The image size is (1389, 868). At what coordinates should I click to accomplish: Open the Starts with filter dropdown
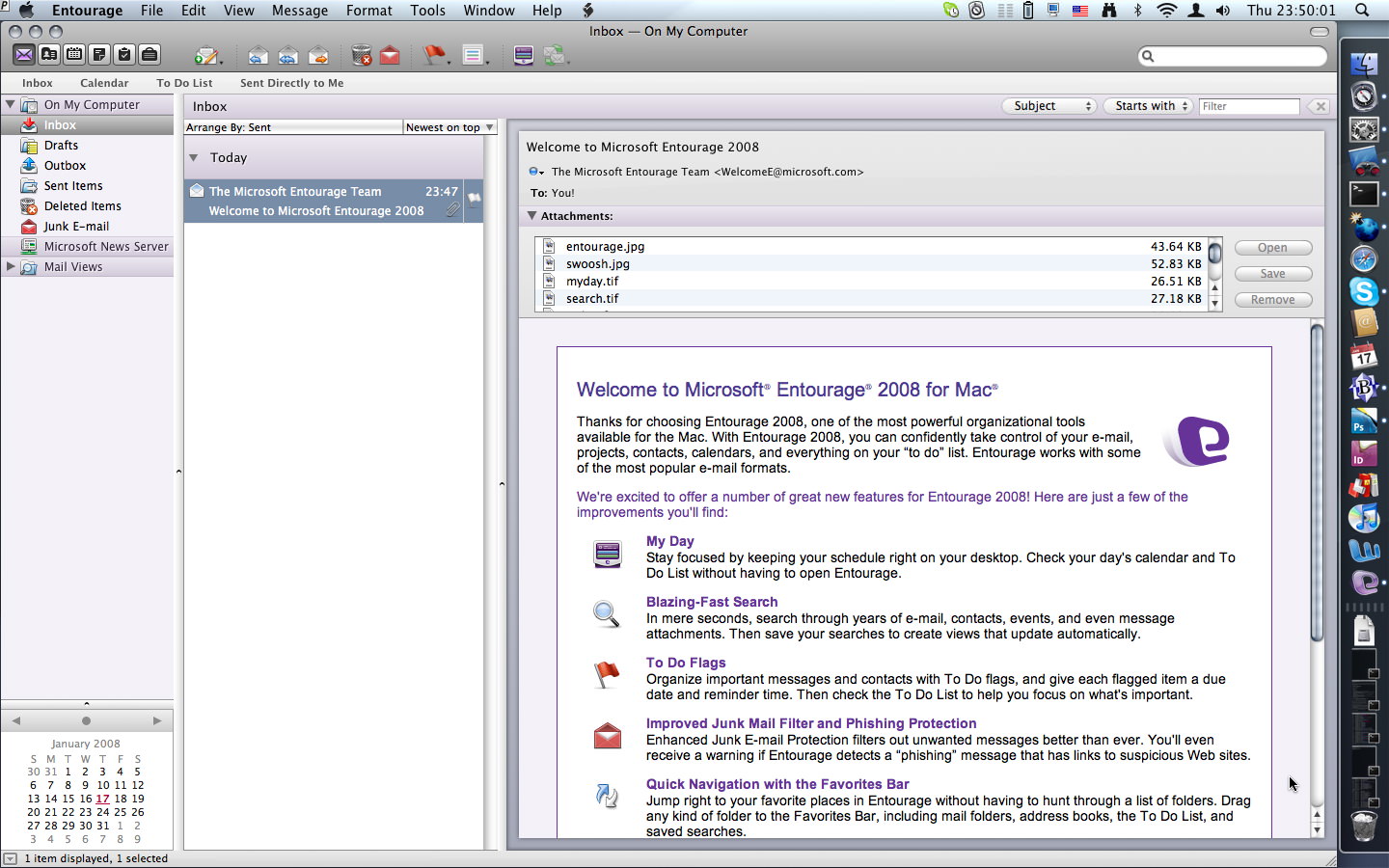coord(1147,106)
